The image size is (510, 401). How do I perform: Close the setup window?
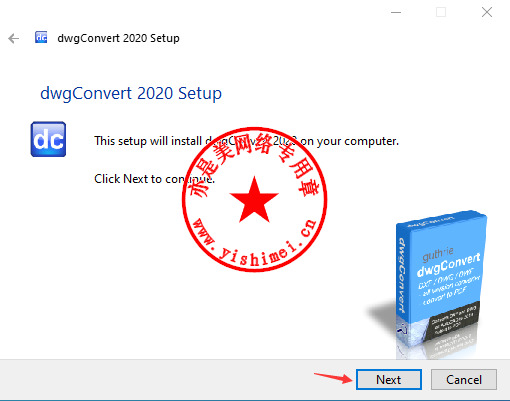click(487, 12)
